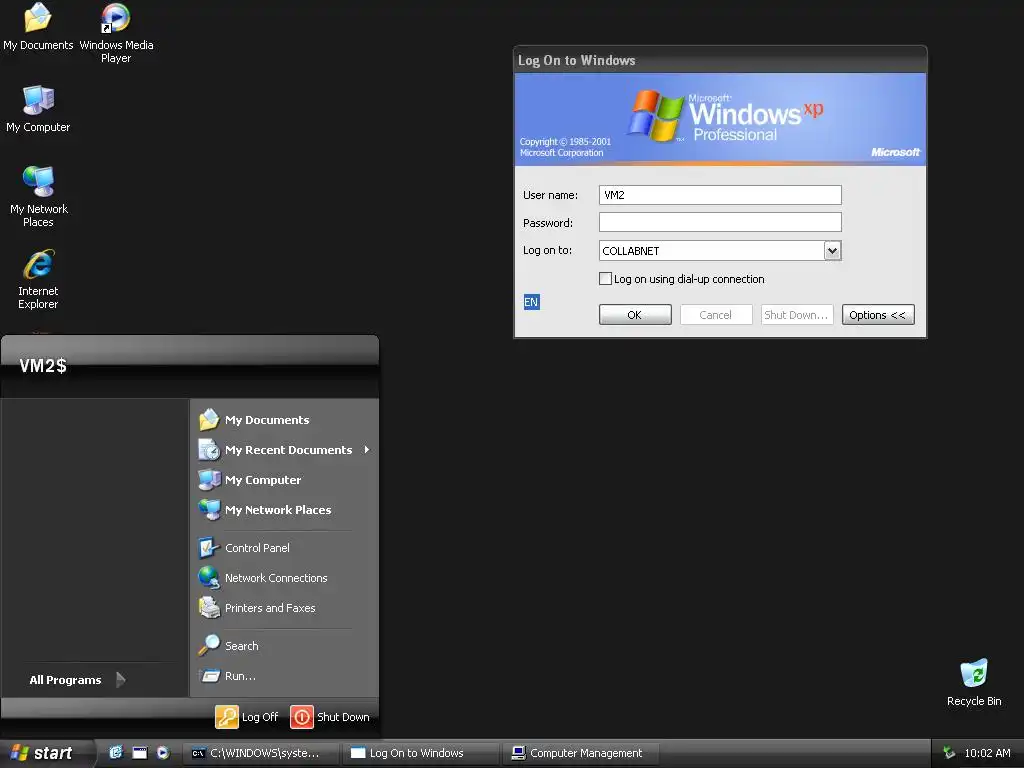
Task: Open Windows Media Player desktop shortcut
Action: 116,33
